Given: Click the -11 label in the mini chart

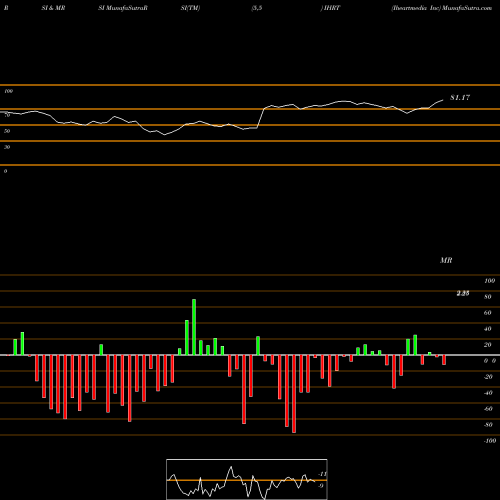Looking at the screenshot, I should 323,474.
